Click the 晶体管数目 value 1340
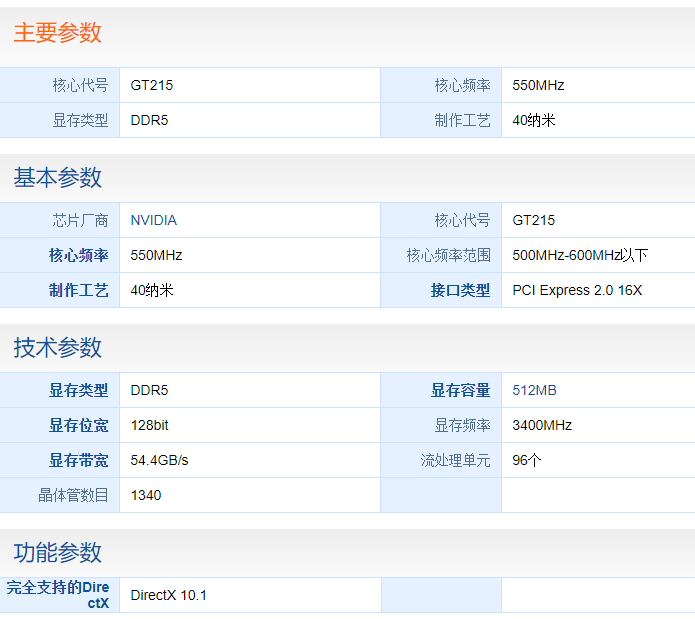Screen dimensions: 695x619 coord(145,495)
